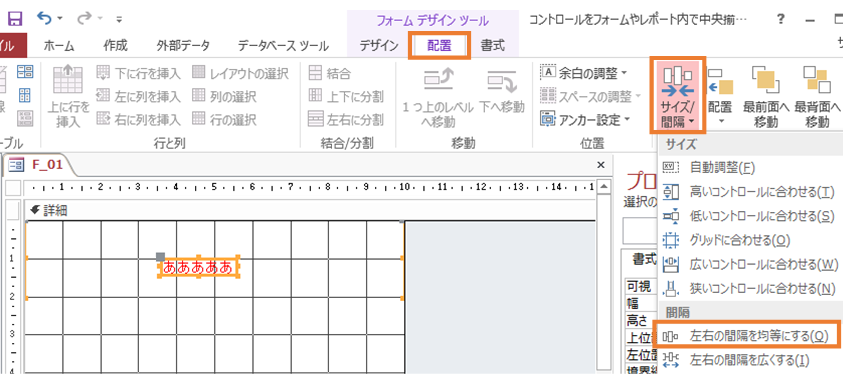This screenshot has height=384, width=843.
Task: Switch to the 配置 ribbon tab
Action: click(x=439, y=46)
